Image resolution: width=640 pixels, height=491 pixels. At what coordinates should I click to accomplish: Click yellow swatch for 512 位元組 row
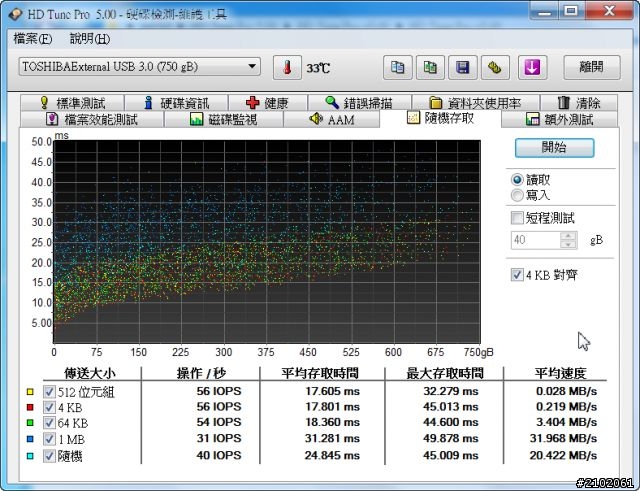click(x=30, y=392)
